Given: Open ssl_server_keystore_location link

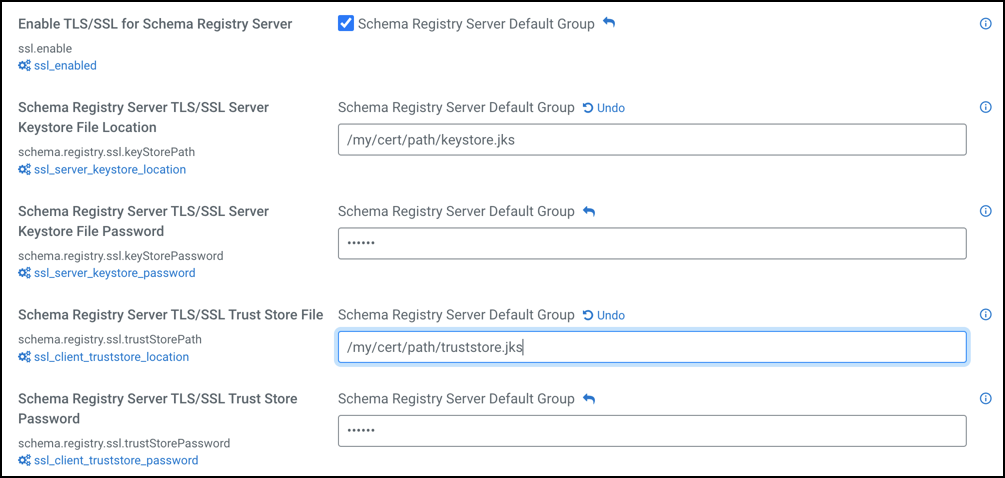Looking at the screenshot, I should [109, 170].
